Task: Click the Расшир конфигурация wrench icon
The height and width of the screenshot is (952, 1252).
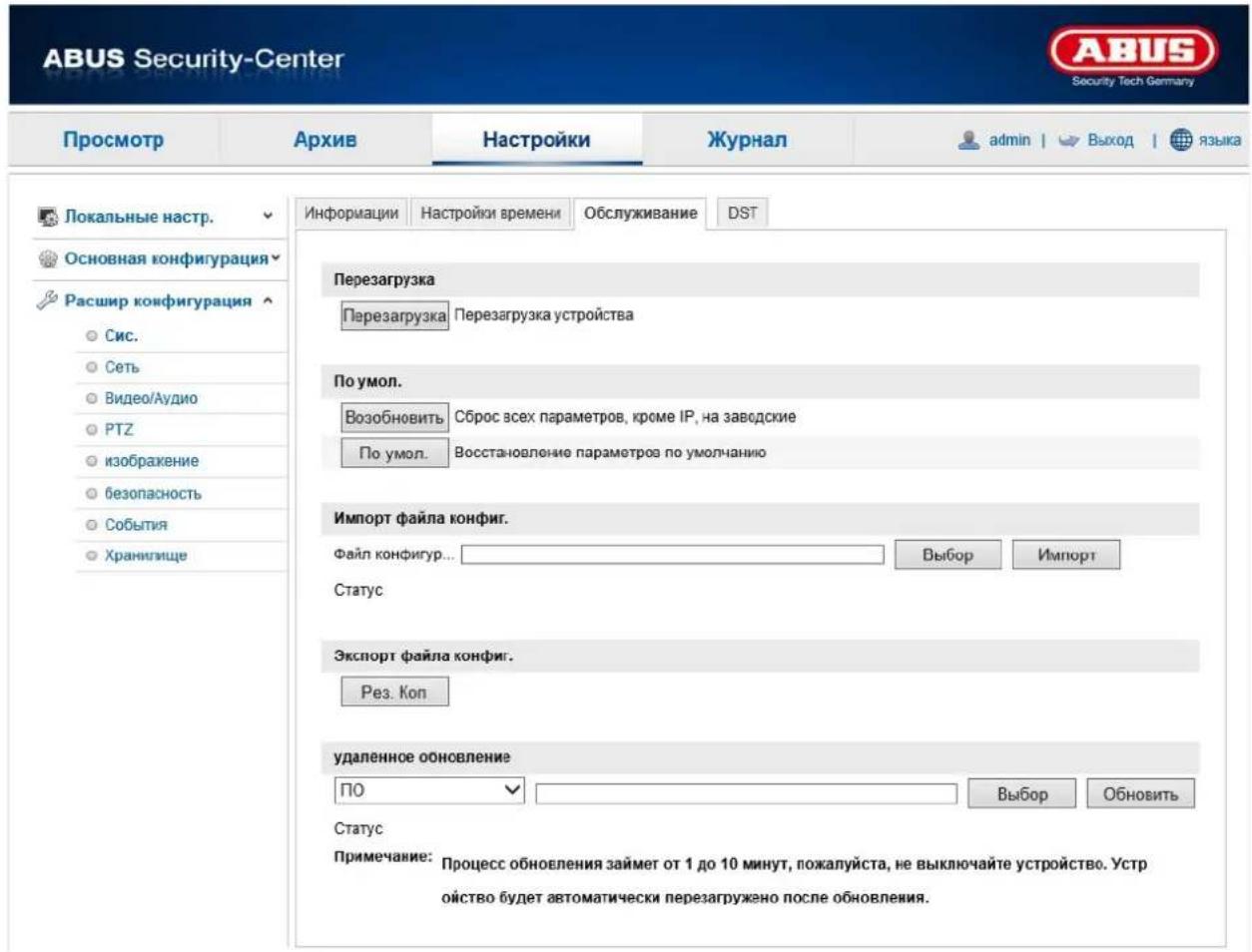Action: click(x=48, y=300)
